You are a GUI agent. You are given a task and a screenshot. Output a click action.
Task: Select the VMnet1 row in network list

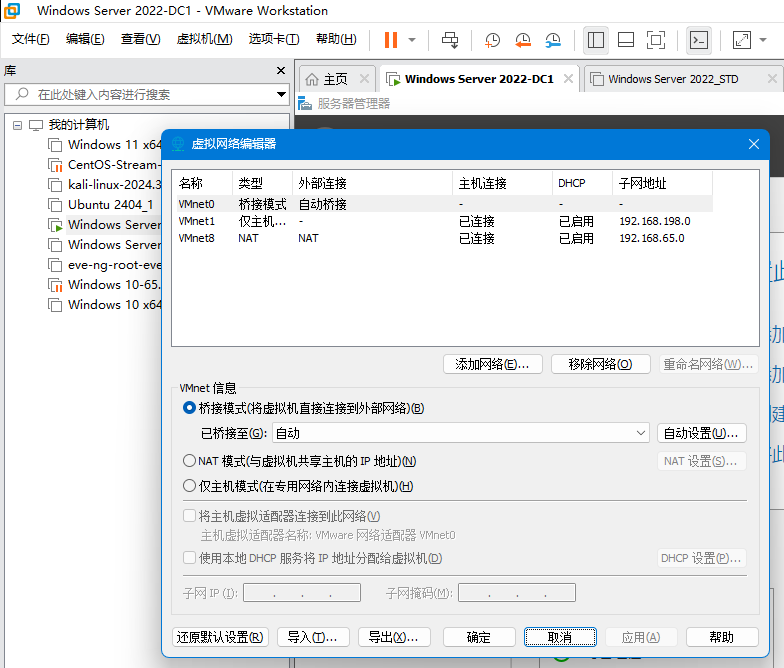[445, 221]
